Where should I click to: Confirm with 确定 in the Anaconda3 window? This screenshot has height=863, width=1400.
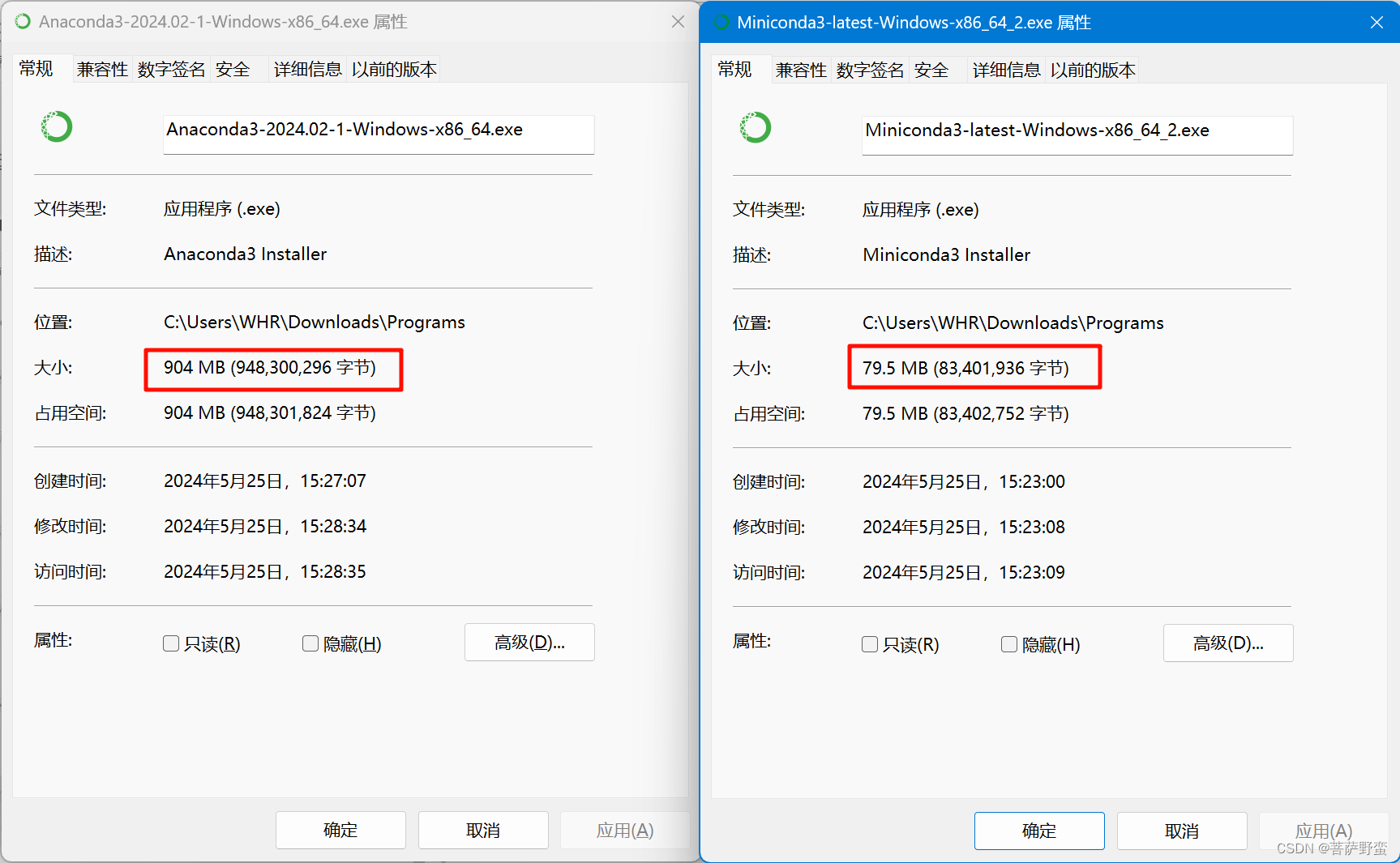click(340, 830)
